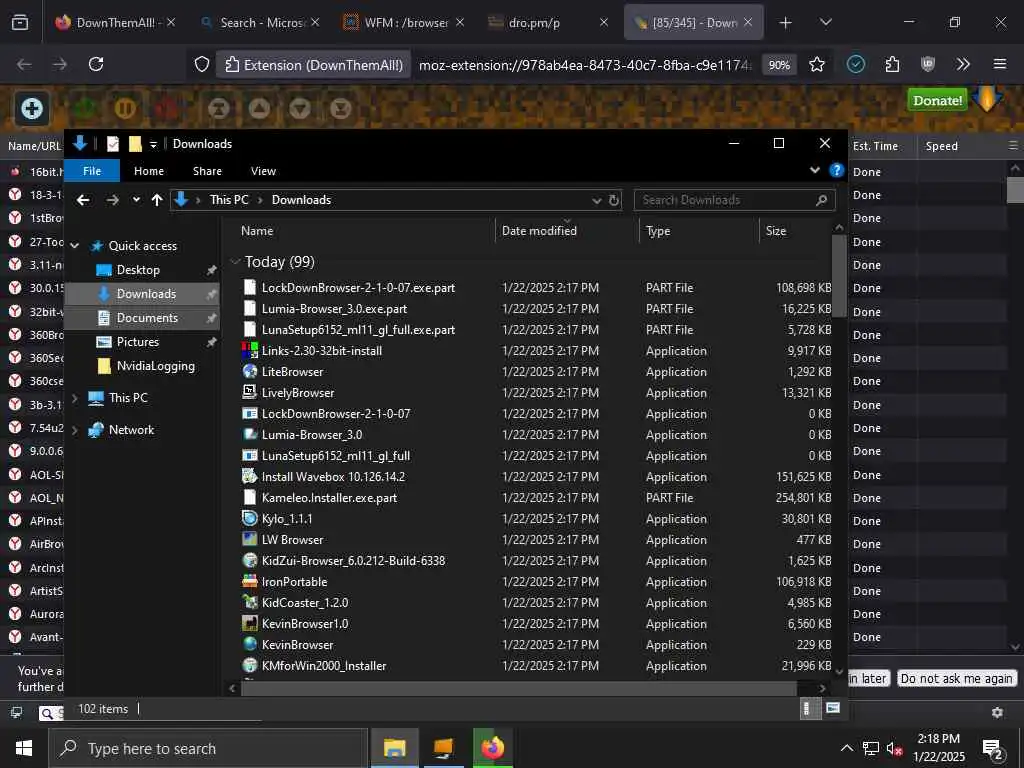This screenshot has height=768, width=1024.
Task: Click the Explorer quick access properties icon
Action: 112,144
